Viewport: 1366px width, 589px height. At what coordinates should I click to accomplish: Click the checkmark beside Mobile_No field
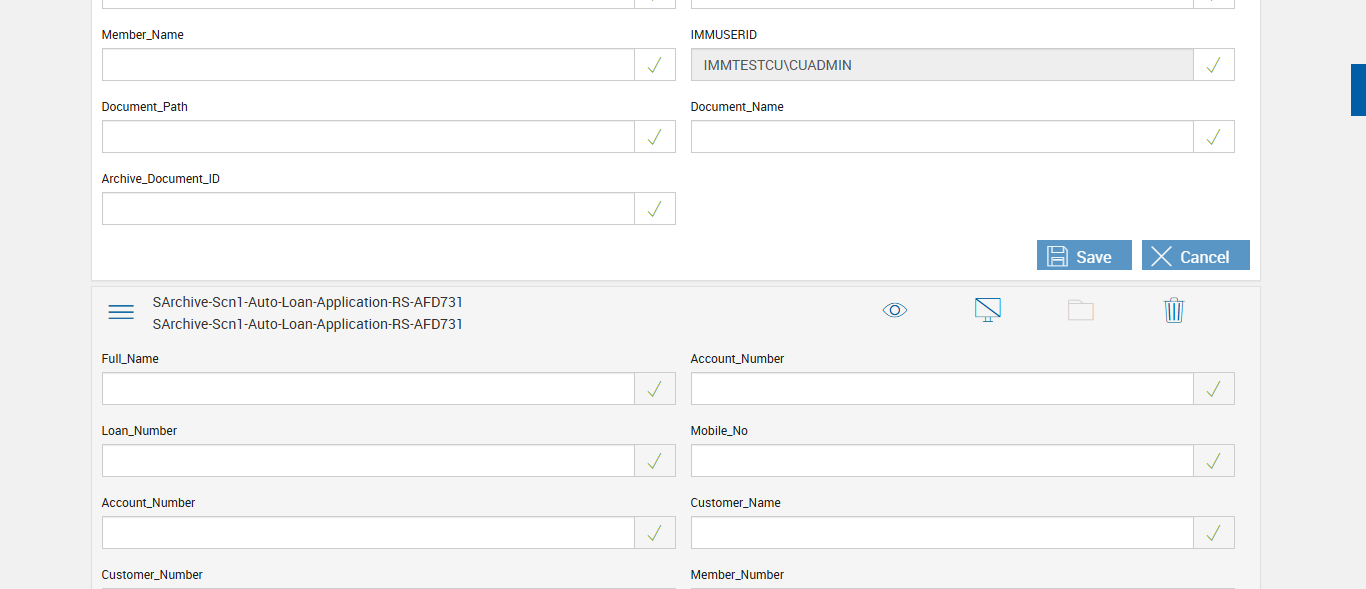[1214, 461]
